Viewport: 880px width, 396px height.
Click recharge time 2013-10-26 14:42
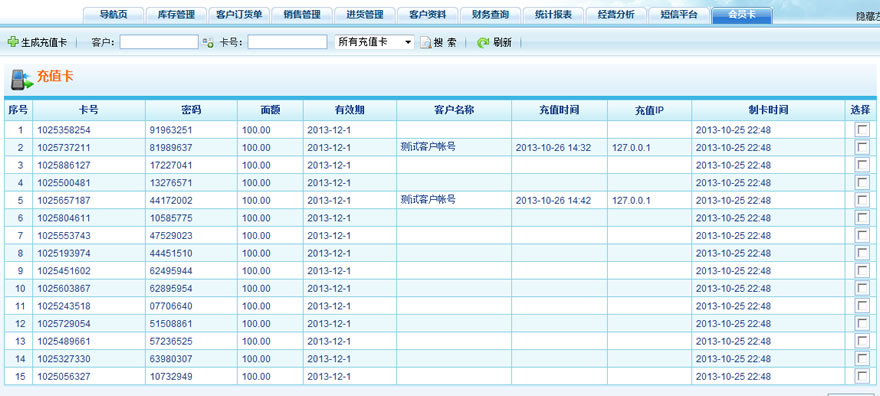tap(553, 200)
